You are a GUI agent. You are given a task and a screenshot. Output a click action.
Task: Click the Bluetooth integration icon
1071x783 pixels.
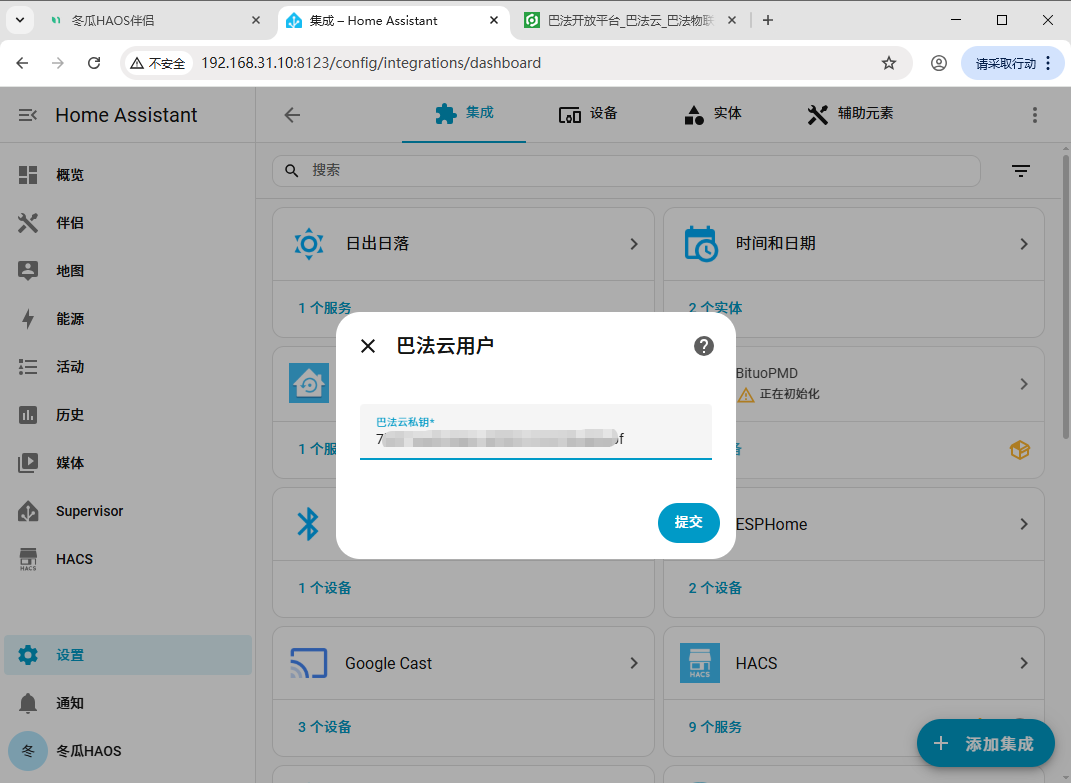coord(308,524)
